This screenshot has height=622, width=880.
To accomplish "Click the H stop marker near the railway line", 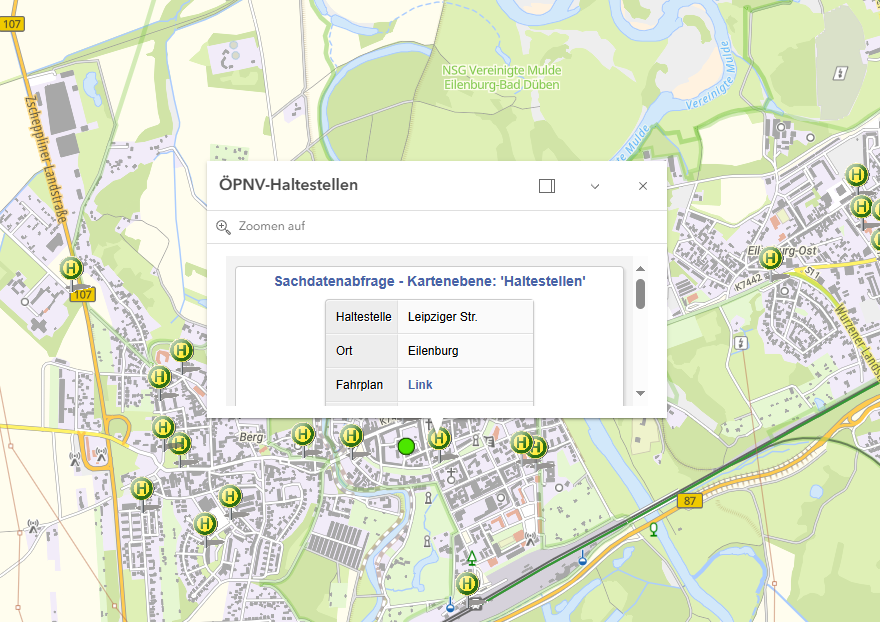I will [x=467, y=581].
